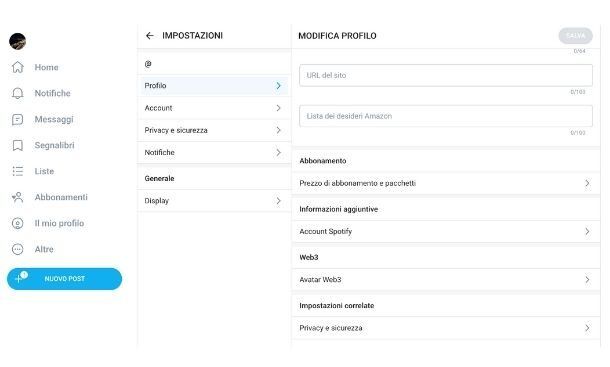
Task: Select Notifiche label in left sidebar
Action: [x=53, y=93]
